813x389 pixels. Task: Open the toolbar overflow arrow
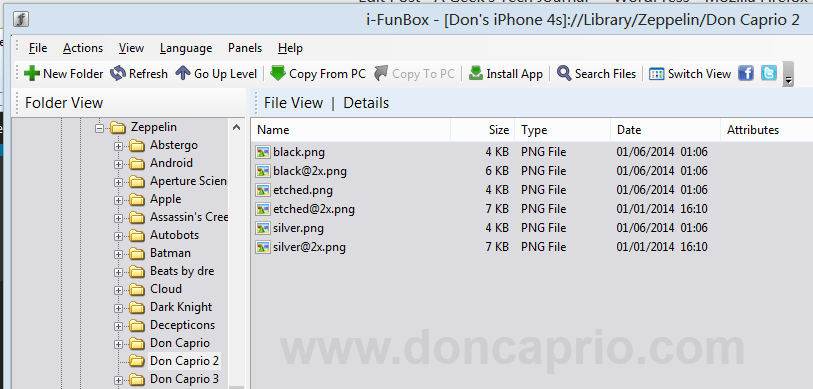click(788, 74)
